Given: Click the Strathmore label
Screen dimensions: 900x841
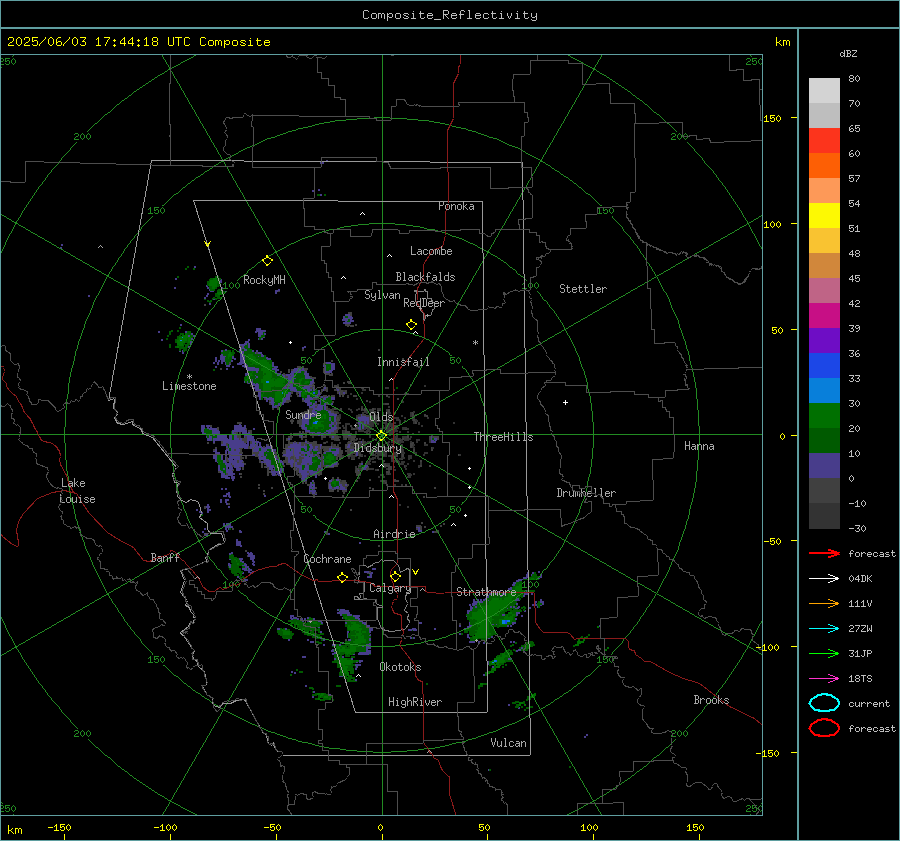Looking at the screenshot, I should (486, 592).
